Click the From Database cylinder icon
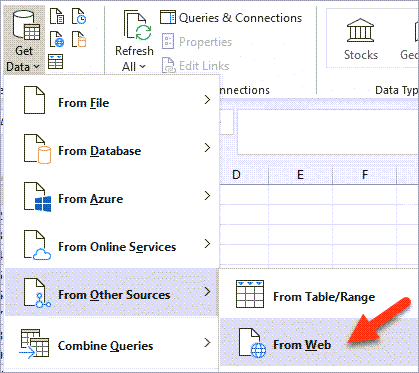This screenshot has width=419, height=373. 37,149
